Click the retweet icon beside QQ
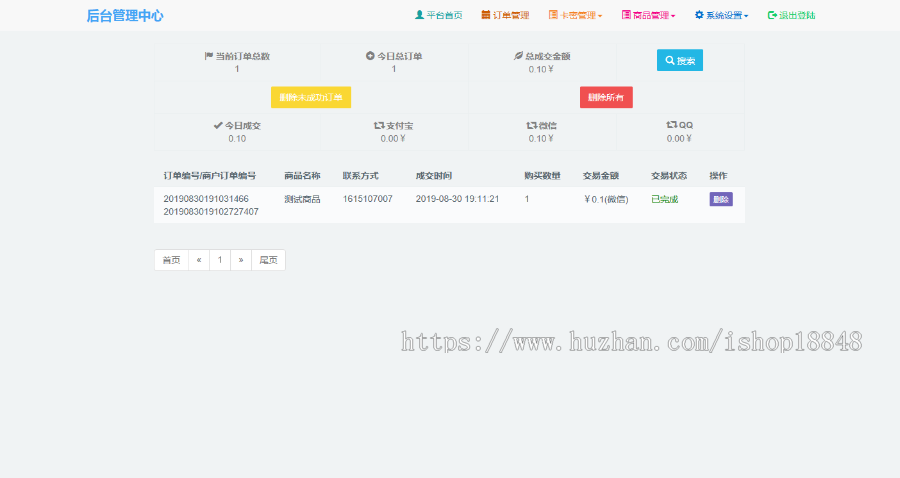900x478 pixels. (672, 125)
